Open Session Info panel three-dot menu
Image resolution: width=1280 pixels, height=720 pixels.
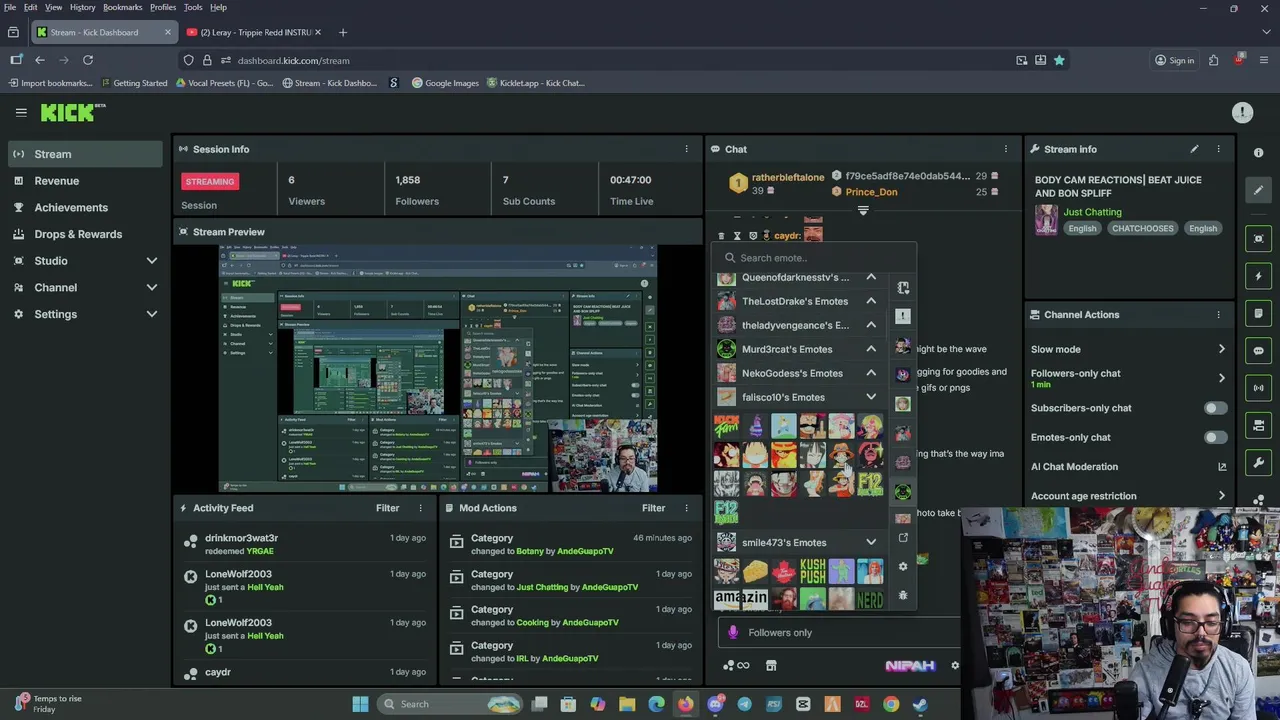pos(686,149)
